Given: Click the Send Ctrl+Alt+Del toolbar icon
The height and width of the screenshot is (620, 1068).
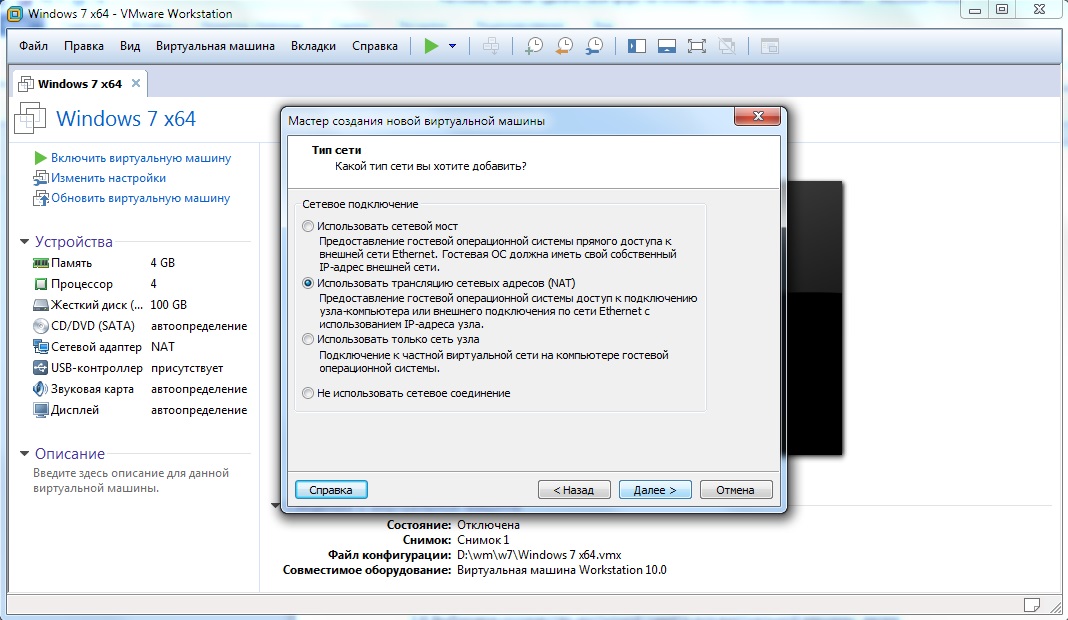Looking at the screenshot, I should tap(491, 46).
